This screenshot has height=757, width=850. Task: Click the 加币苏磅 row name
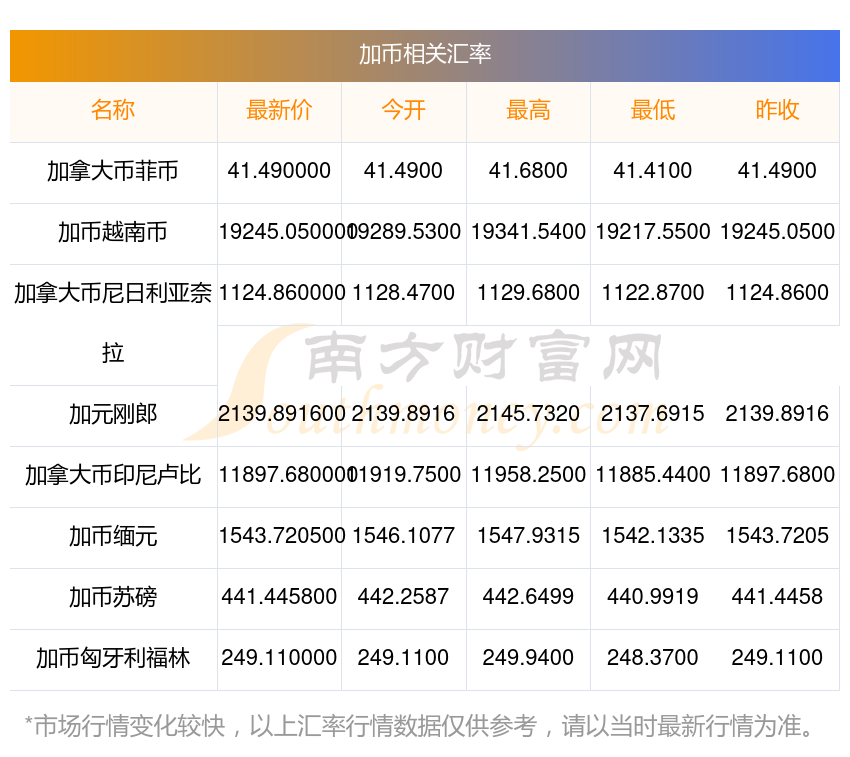click(x=113, y=598)
